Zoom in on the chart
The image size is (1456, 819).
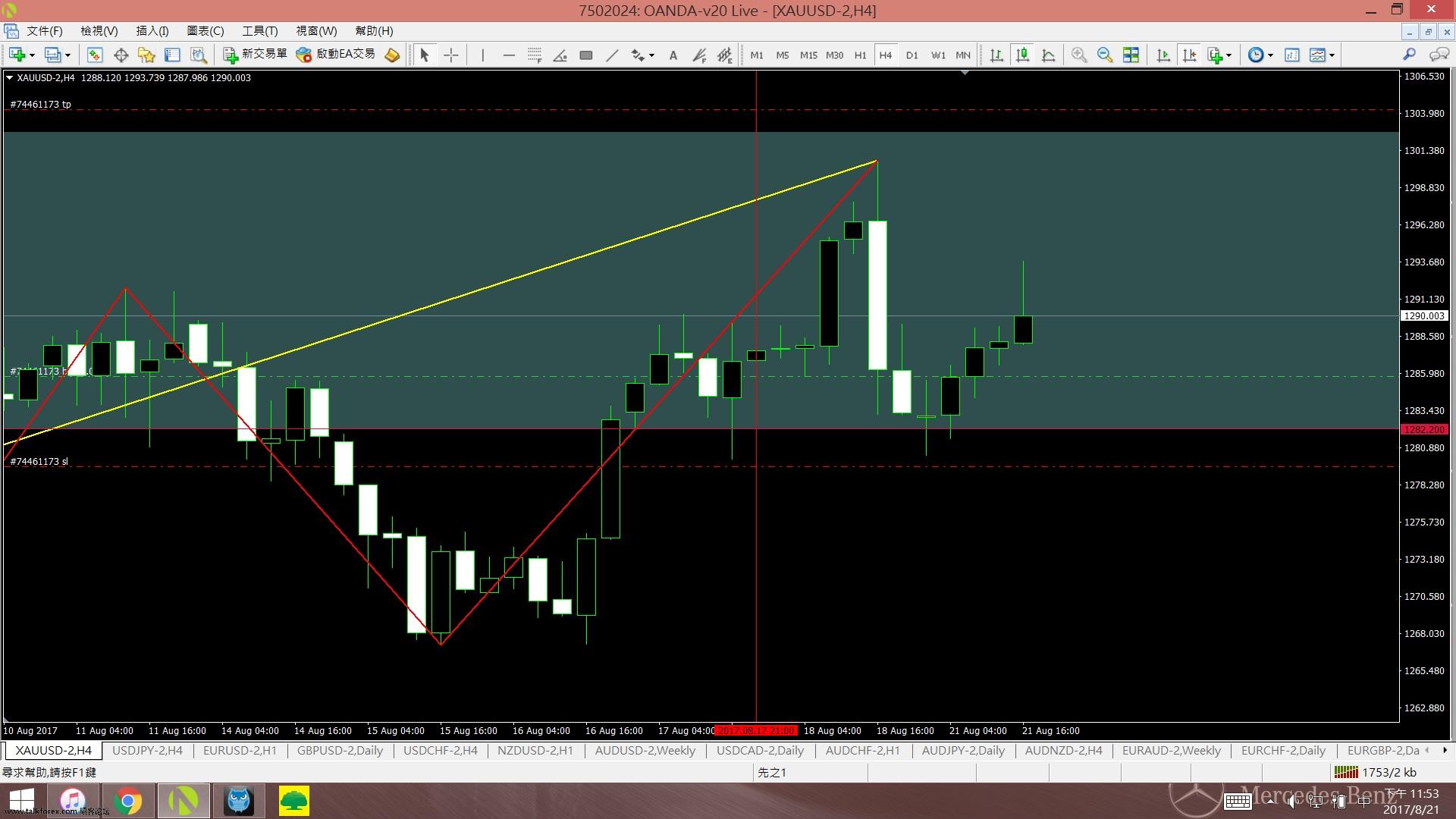pos(1079,55)
